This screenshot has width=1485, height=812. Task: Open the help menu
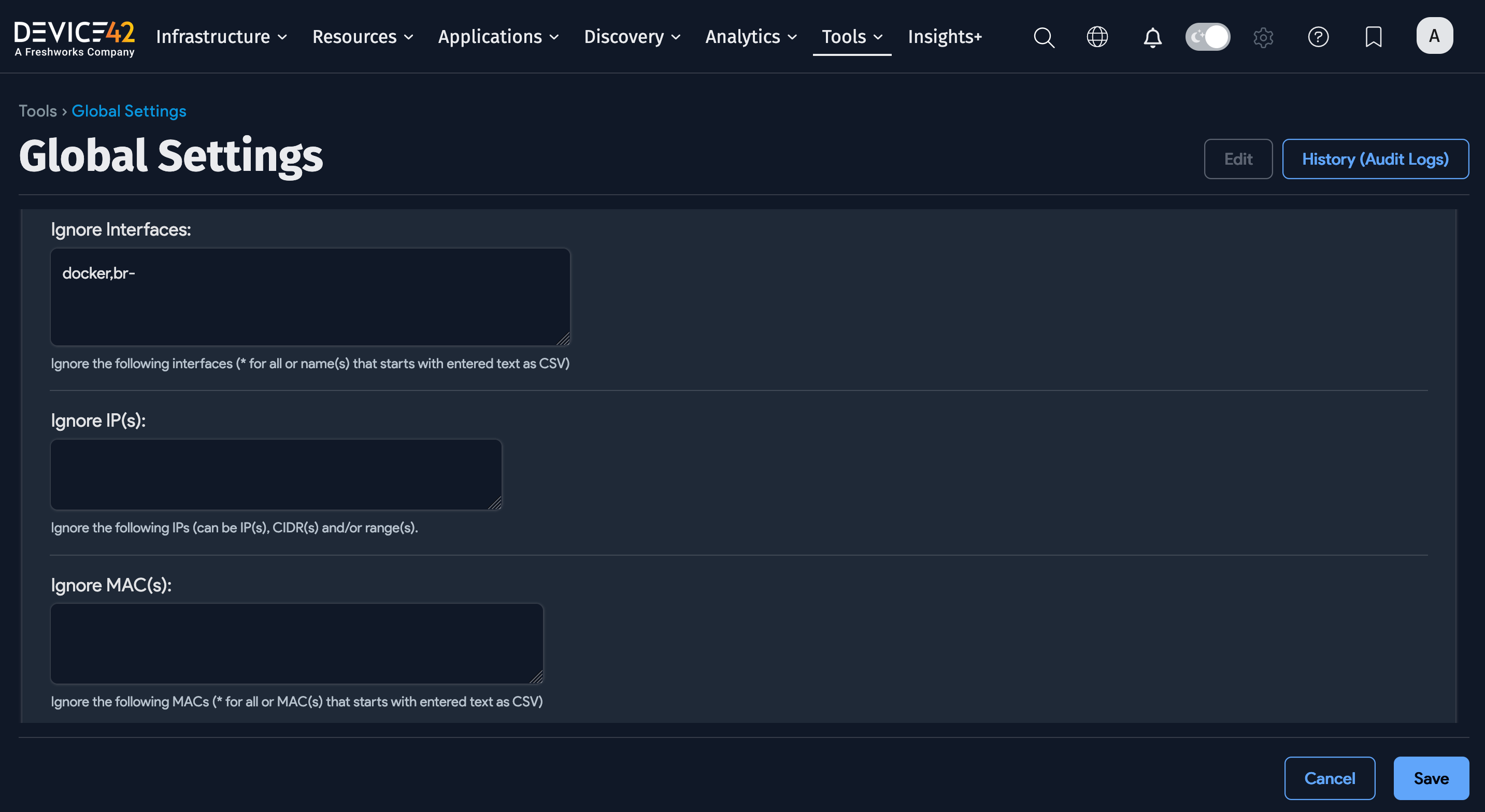[1318, 37]
